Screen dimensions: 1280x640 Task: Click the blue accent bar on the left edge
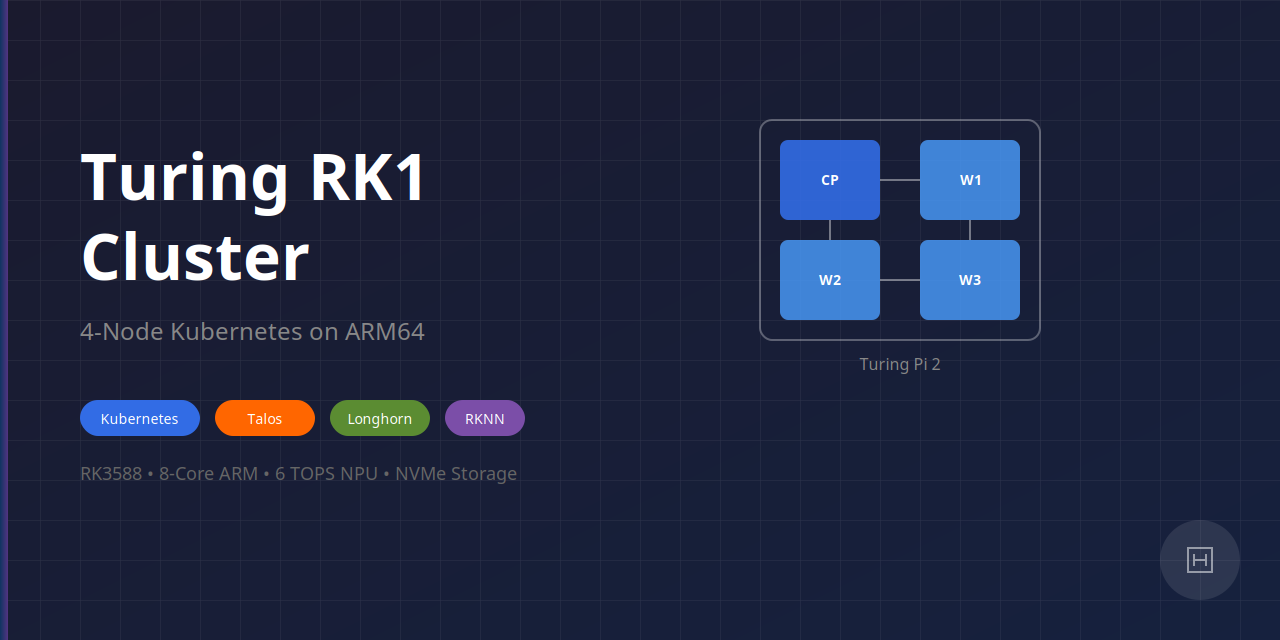4,320
